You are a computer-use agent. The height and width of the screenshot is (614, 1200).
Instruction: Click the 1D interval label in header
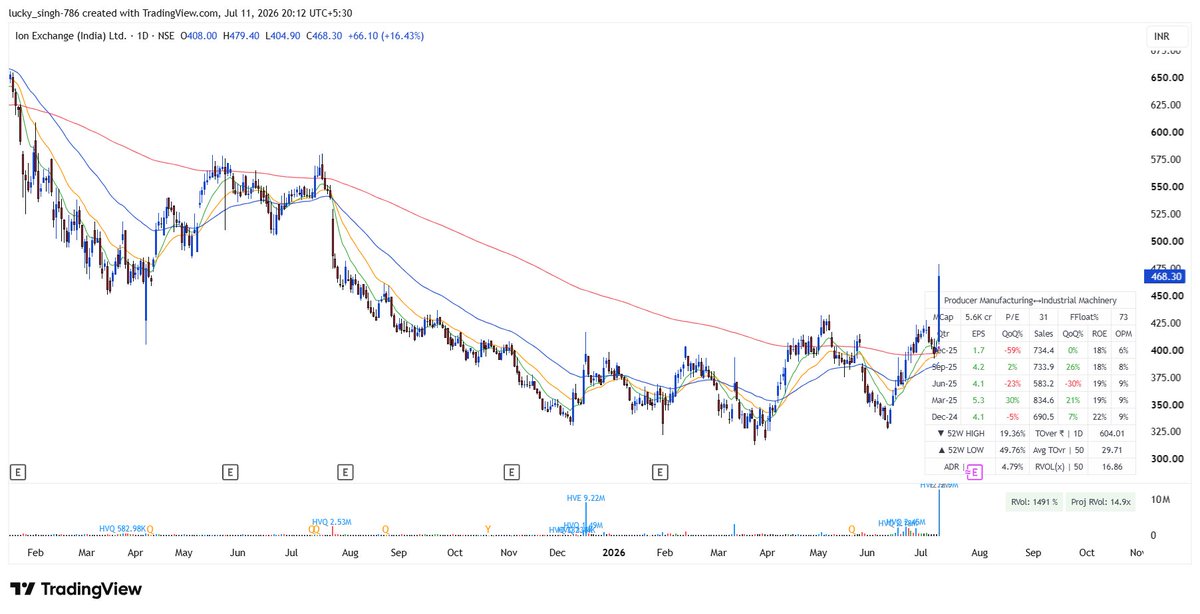pos(145,35)
